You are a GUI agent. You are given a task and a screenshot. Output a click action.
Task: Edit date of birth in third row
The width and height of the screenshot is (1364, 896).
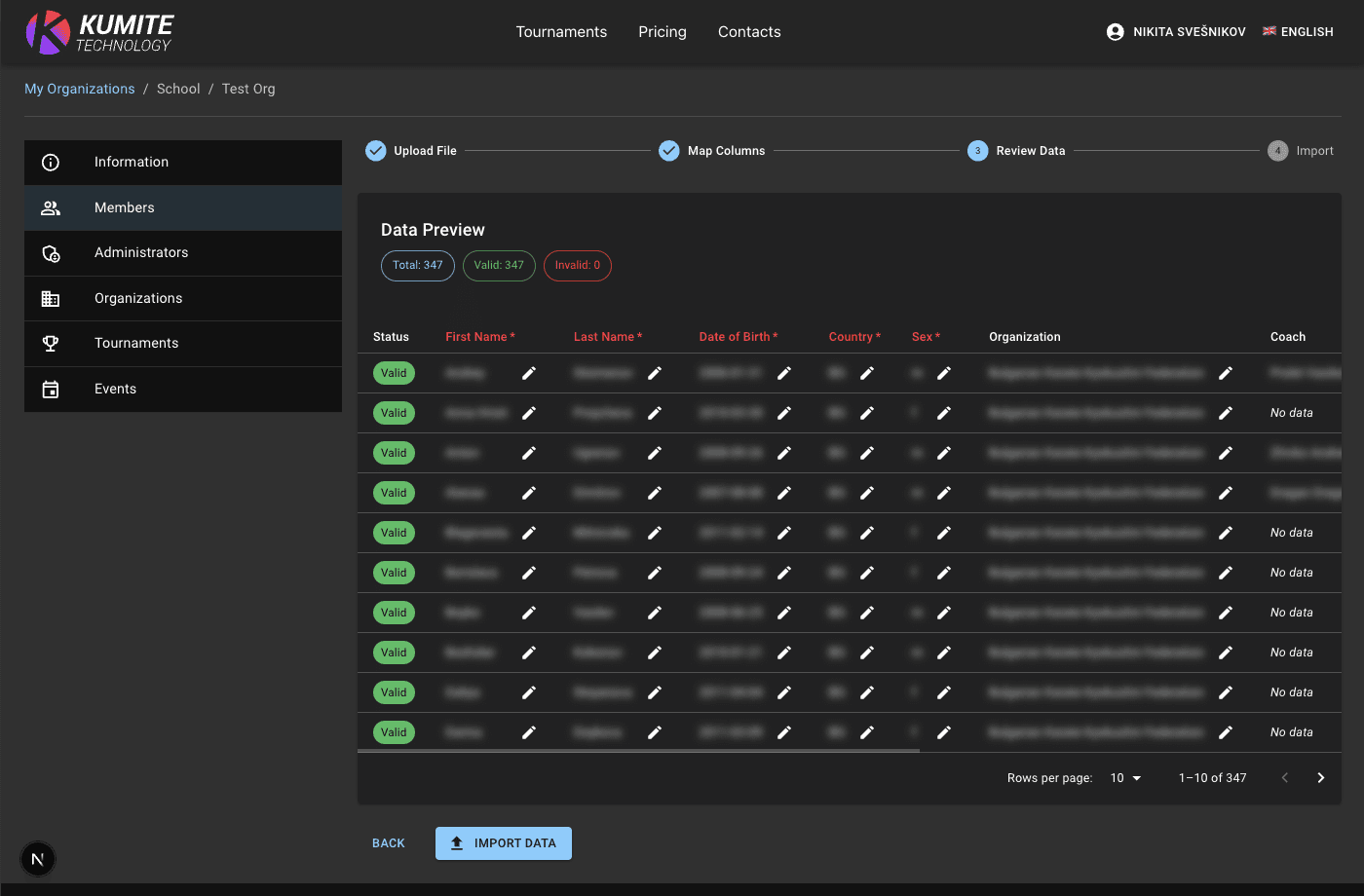pos(784,453)
